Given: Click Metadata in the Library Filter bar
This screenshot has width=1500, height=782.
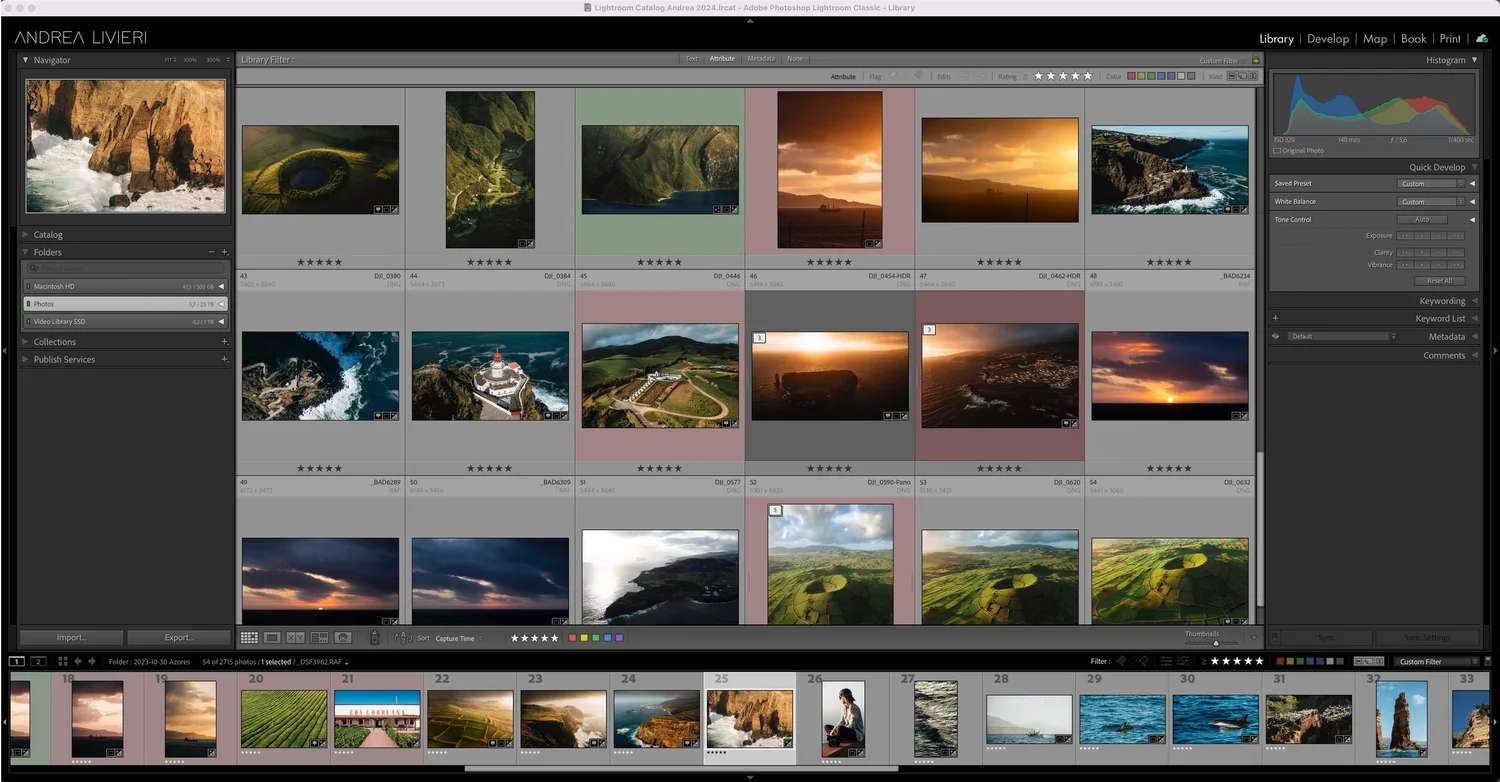Looking at the screenshot, I should (x=760, y=58).
